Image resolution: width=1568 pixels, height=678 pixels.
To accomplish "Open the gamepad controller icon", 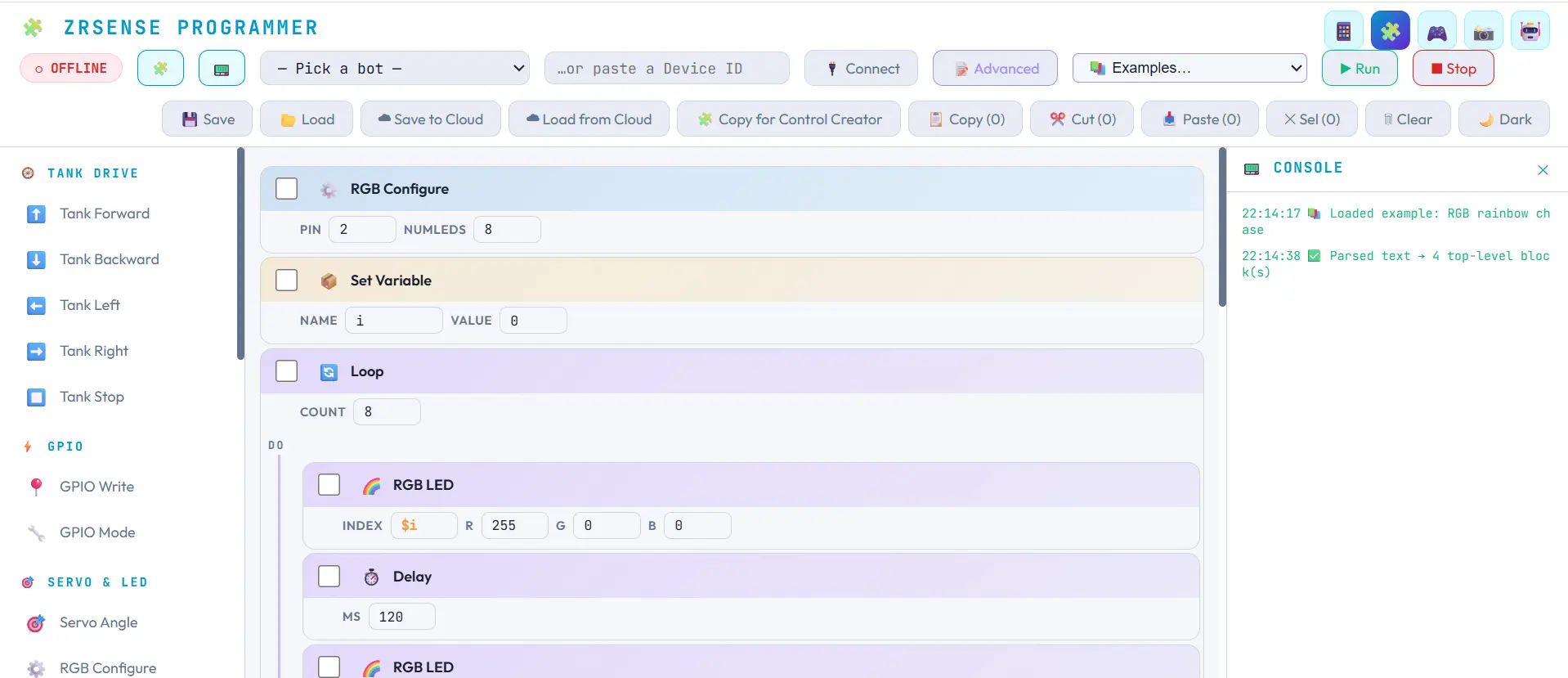I will pos(1436,31).
